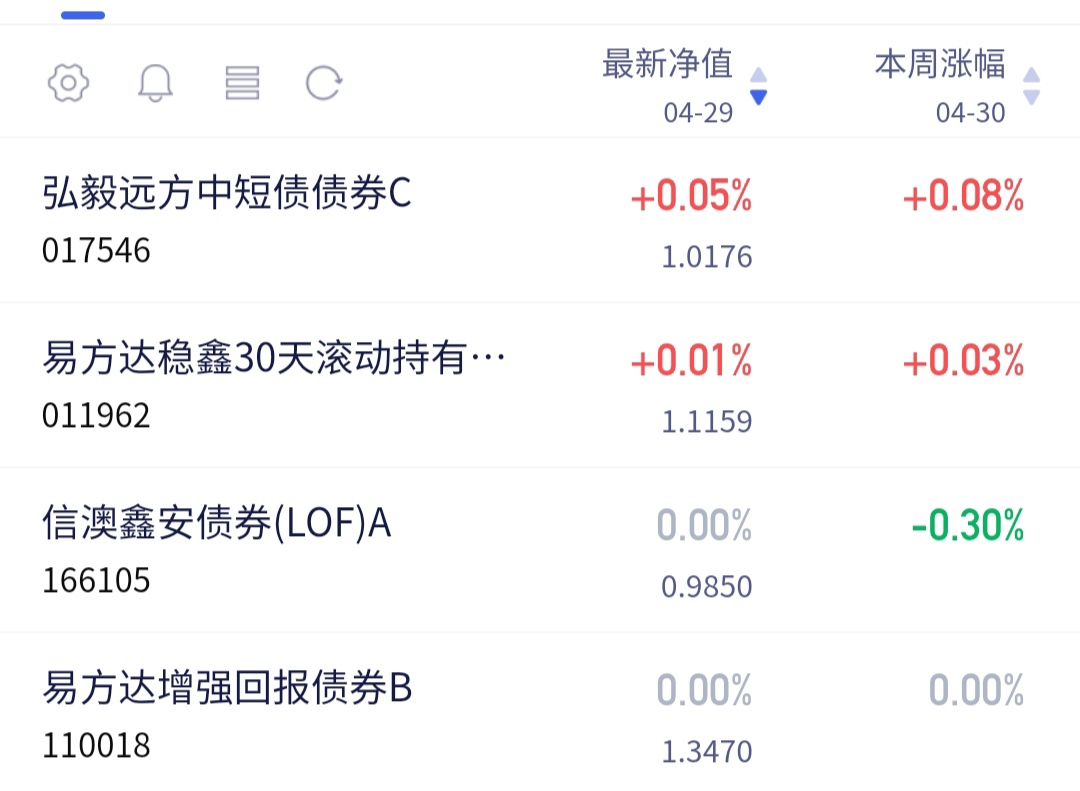Select the 本周涨幅 column header
1080x791 pixels.
point(940,66)
